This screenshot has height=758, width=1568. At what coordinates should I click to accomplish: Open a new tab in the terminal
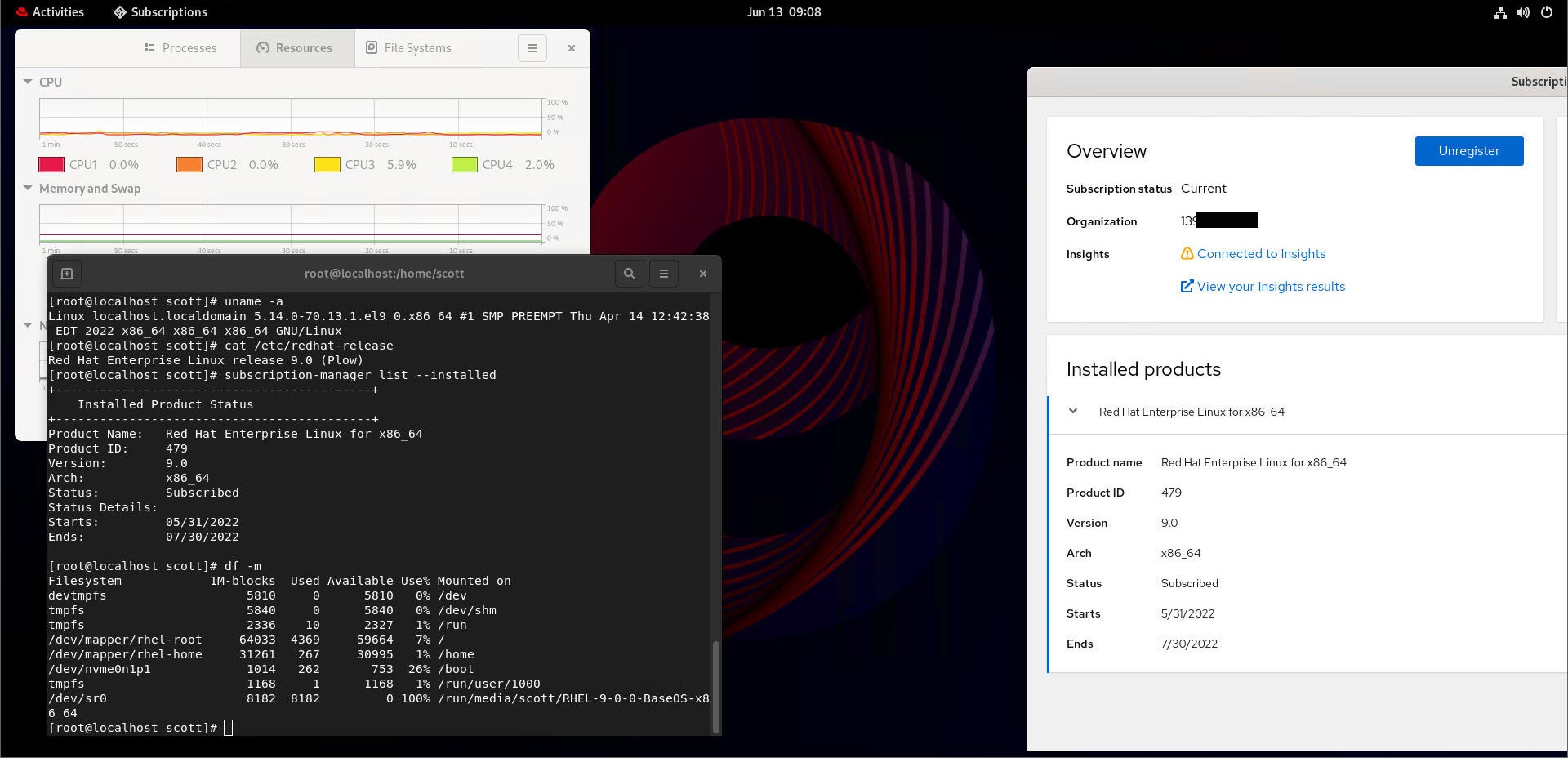(x=67, y=274)
